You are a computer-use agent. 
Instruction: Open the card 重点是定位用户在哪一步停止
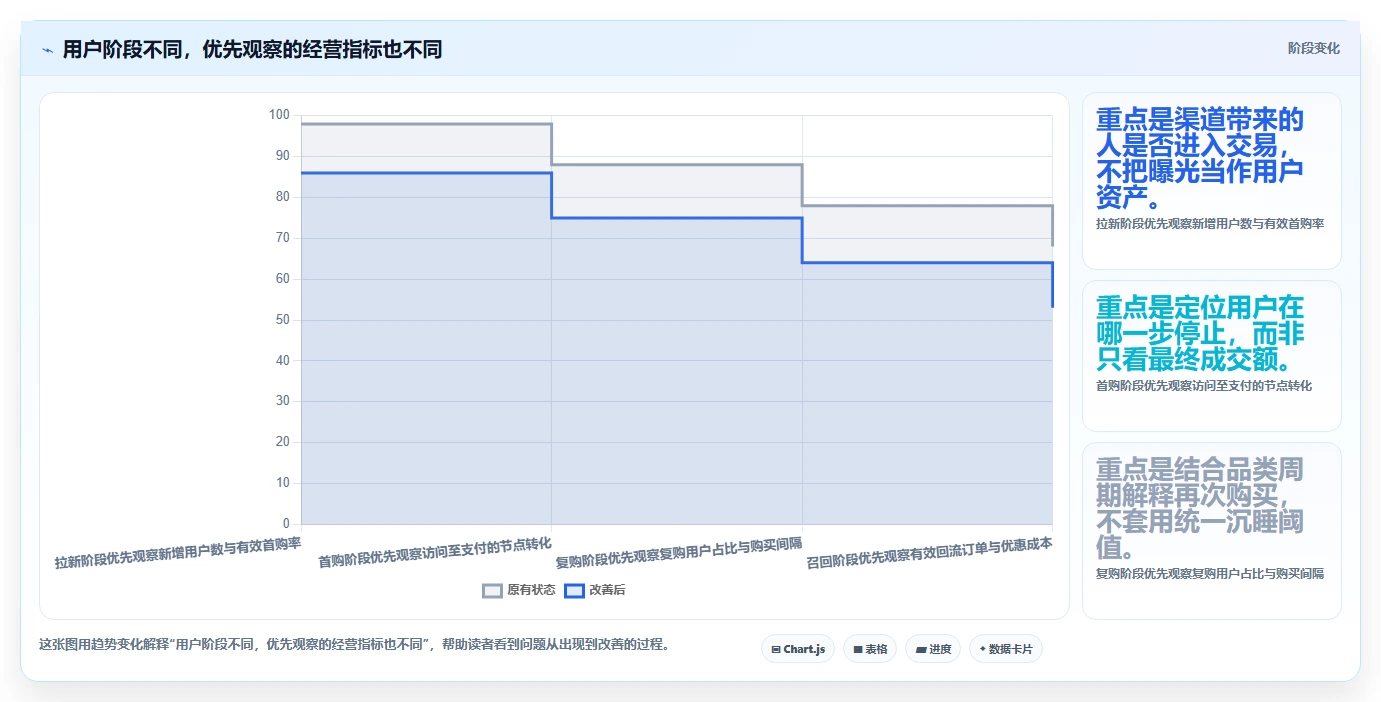coord(1211,356)
